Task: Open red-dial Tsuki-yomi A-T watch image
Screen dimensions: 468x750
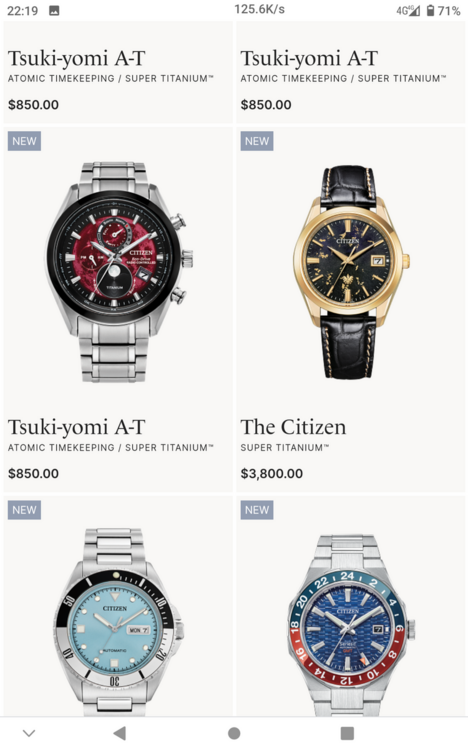Action: (x=118, y=271)
